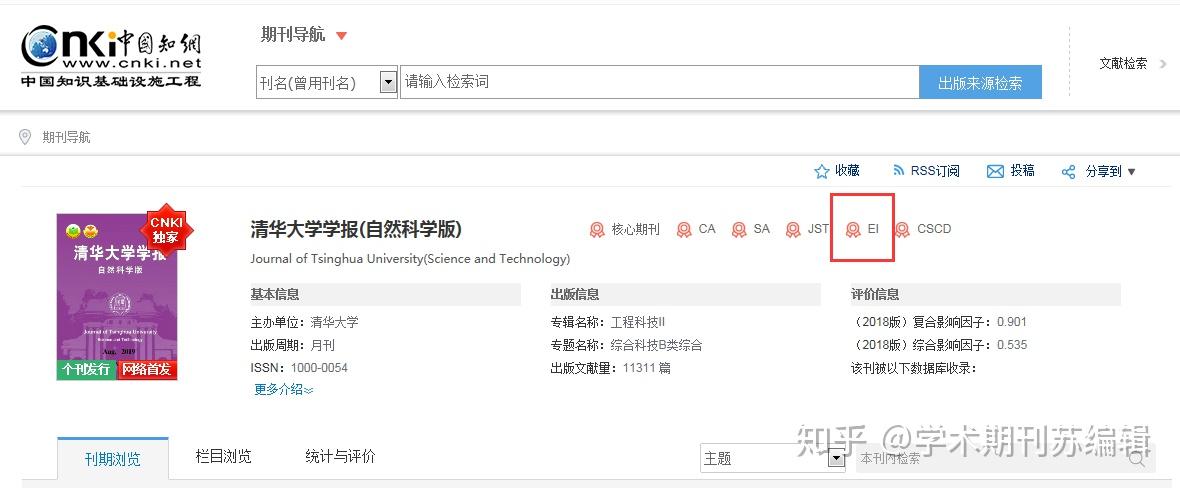Click 出版周期 value 月刊
The image size is (1180, 488).
[x=323, y=345]
